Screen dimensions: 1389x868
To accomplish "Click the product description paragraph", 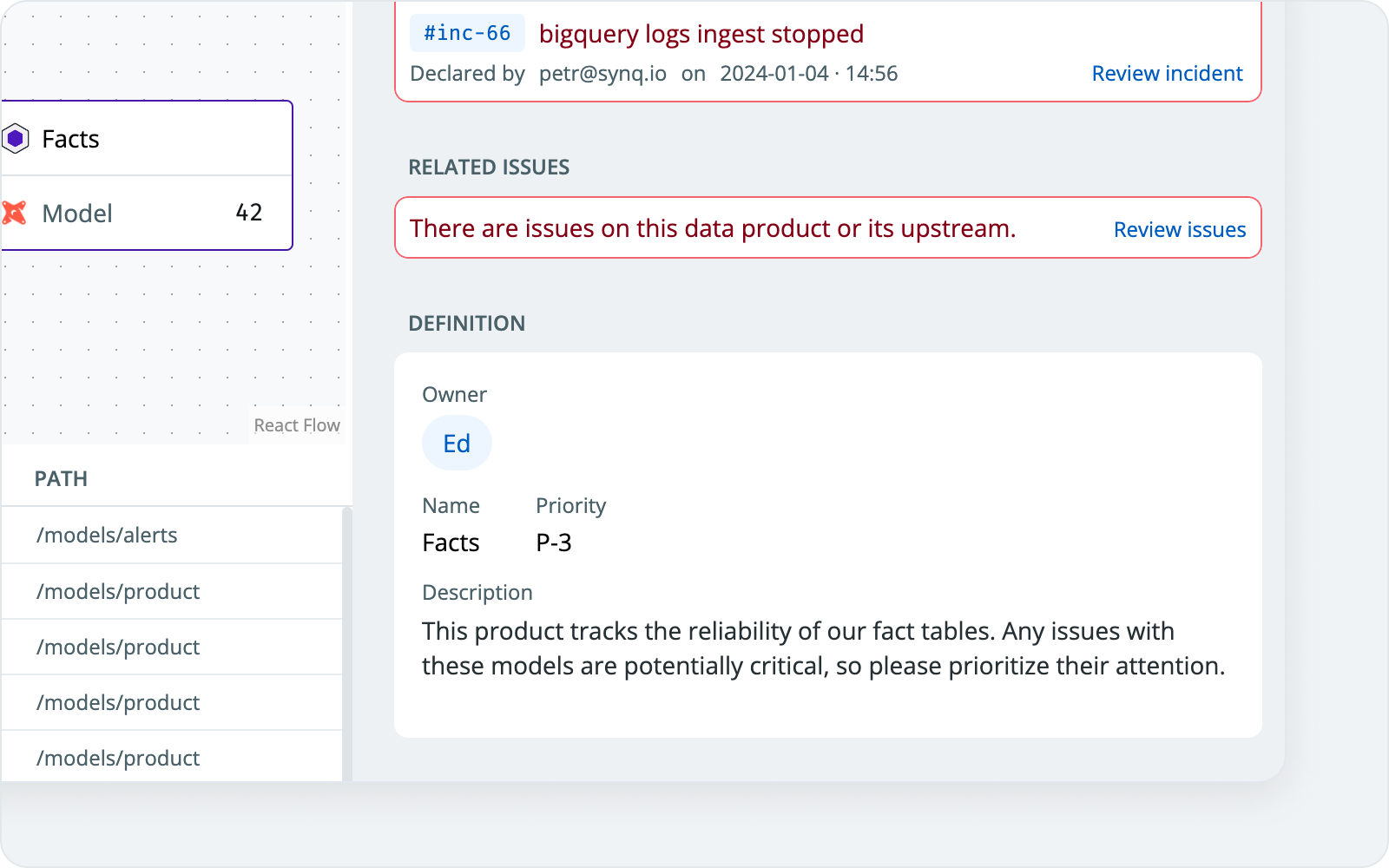I will [x=823, y=648].
